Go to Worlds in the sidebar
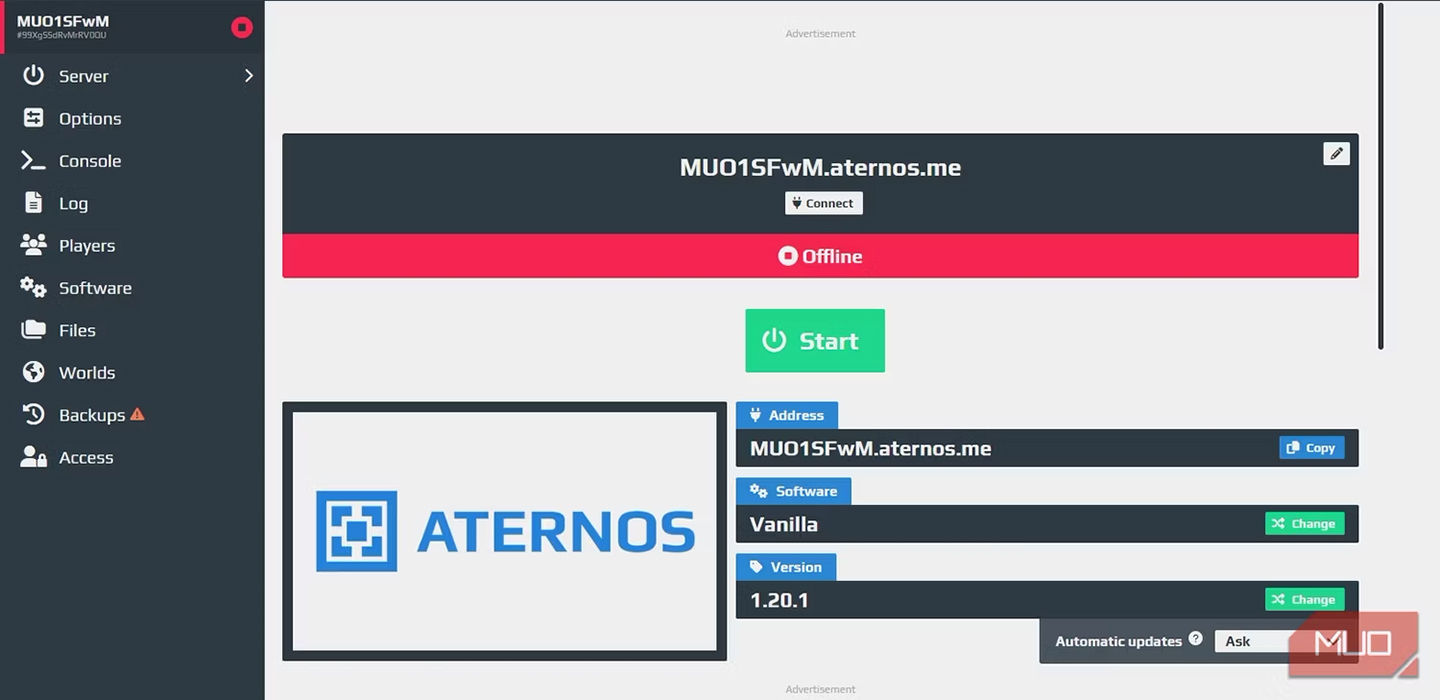1440x700 pixels. [x=87, y=373]
